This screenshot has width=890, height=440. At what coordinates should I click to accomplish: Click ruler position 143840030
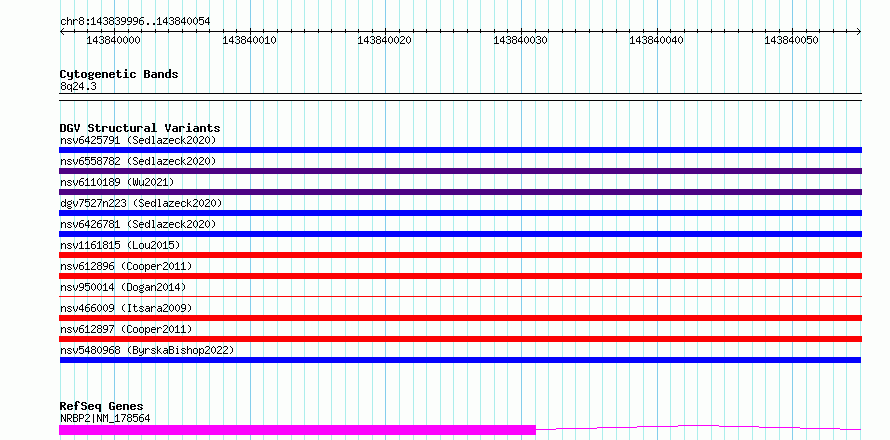click(521, 40)
